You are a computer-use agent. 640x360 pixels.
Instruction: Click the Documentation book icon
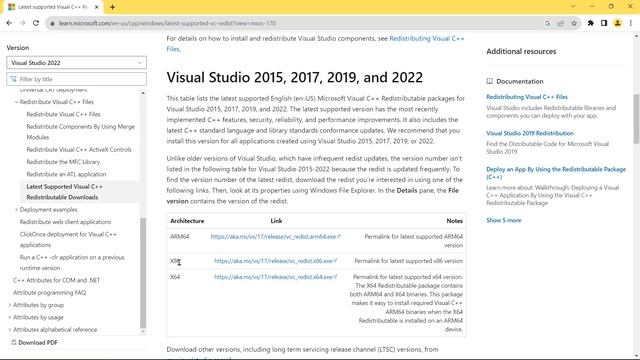click(489, 81)
